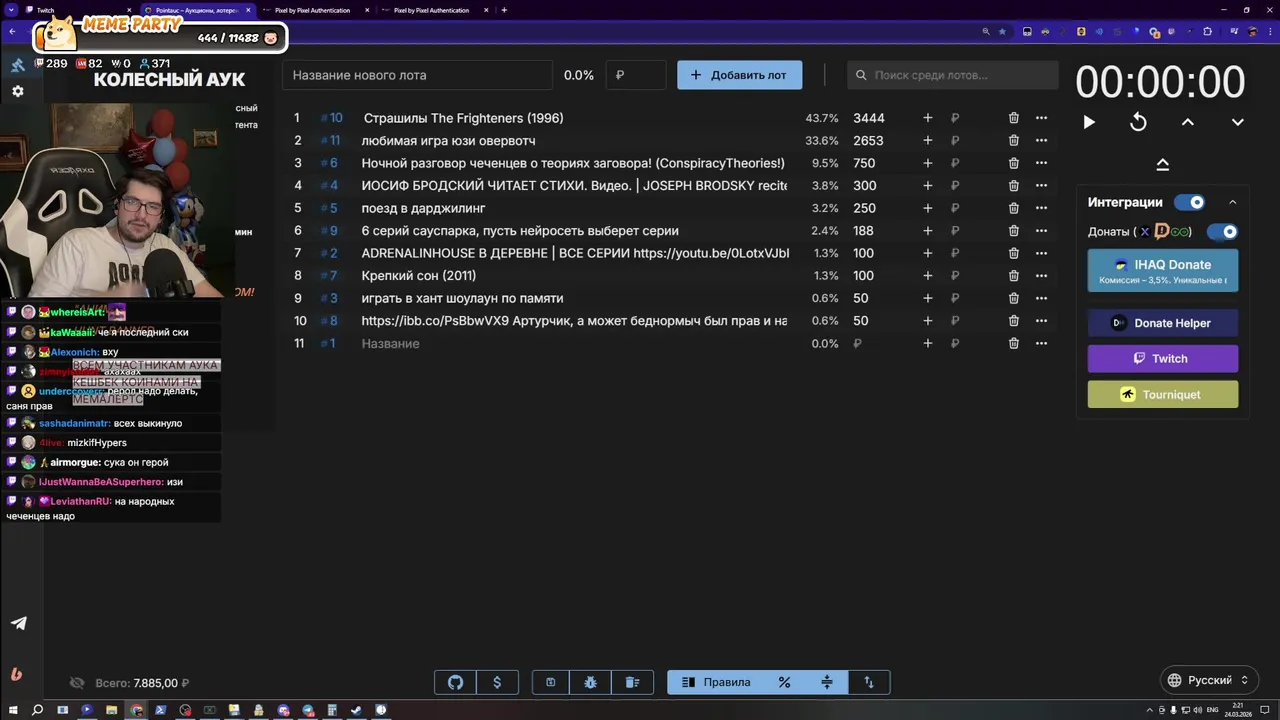Image resolution: width=1280 pixels, height=720 pixels.
Task: Open Telegram from the Windows taskbar
Action: point(308,710)
